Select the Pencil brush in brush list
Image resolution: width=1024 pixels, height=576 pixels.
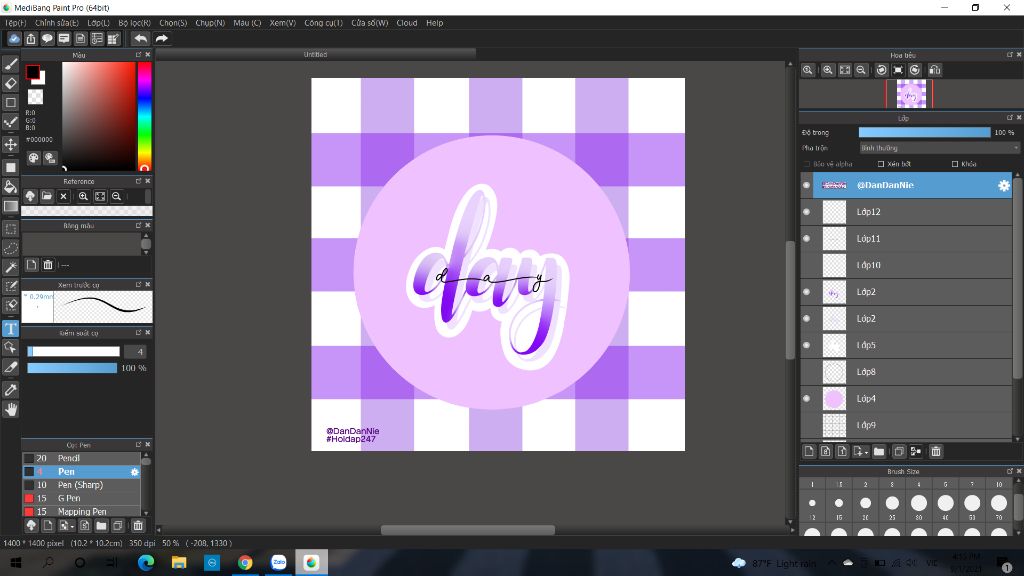(x=68, y=458)
